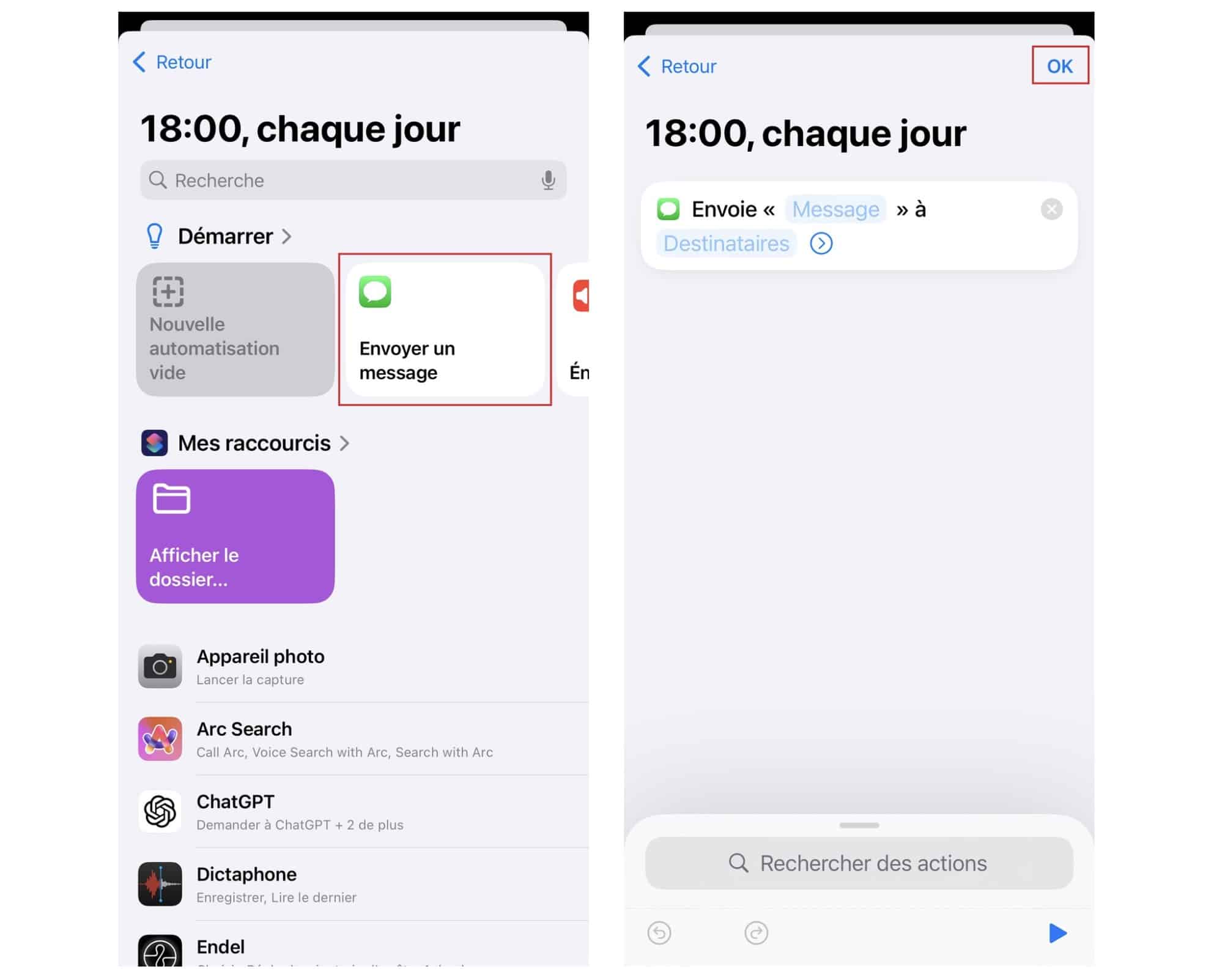Image resolution: width=1214 pixels, height=980 pixels.
Task: Click the Destinataires field to add recipients
Action: (x=727, y=243)
